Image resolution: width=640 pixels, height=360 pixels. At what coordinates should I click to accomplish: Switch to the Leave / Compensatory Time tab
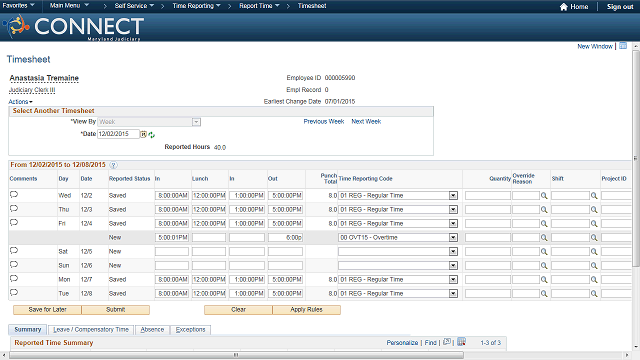(91, 330)
